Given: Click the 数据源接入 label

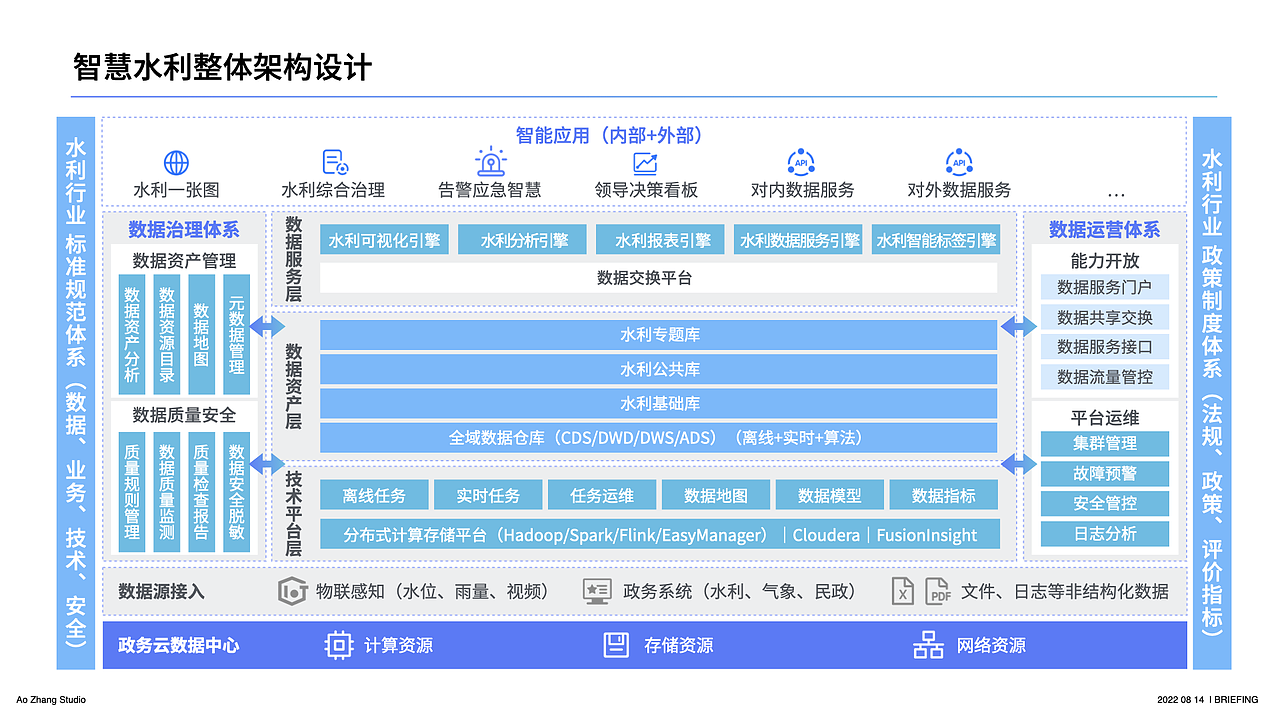Looking at the screenshot, I should click(161, 591).
